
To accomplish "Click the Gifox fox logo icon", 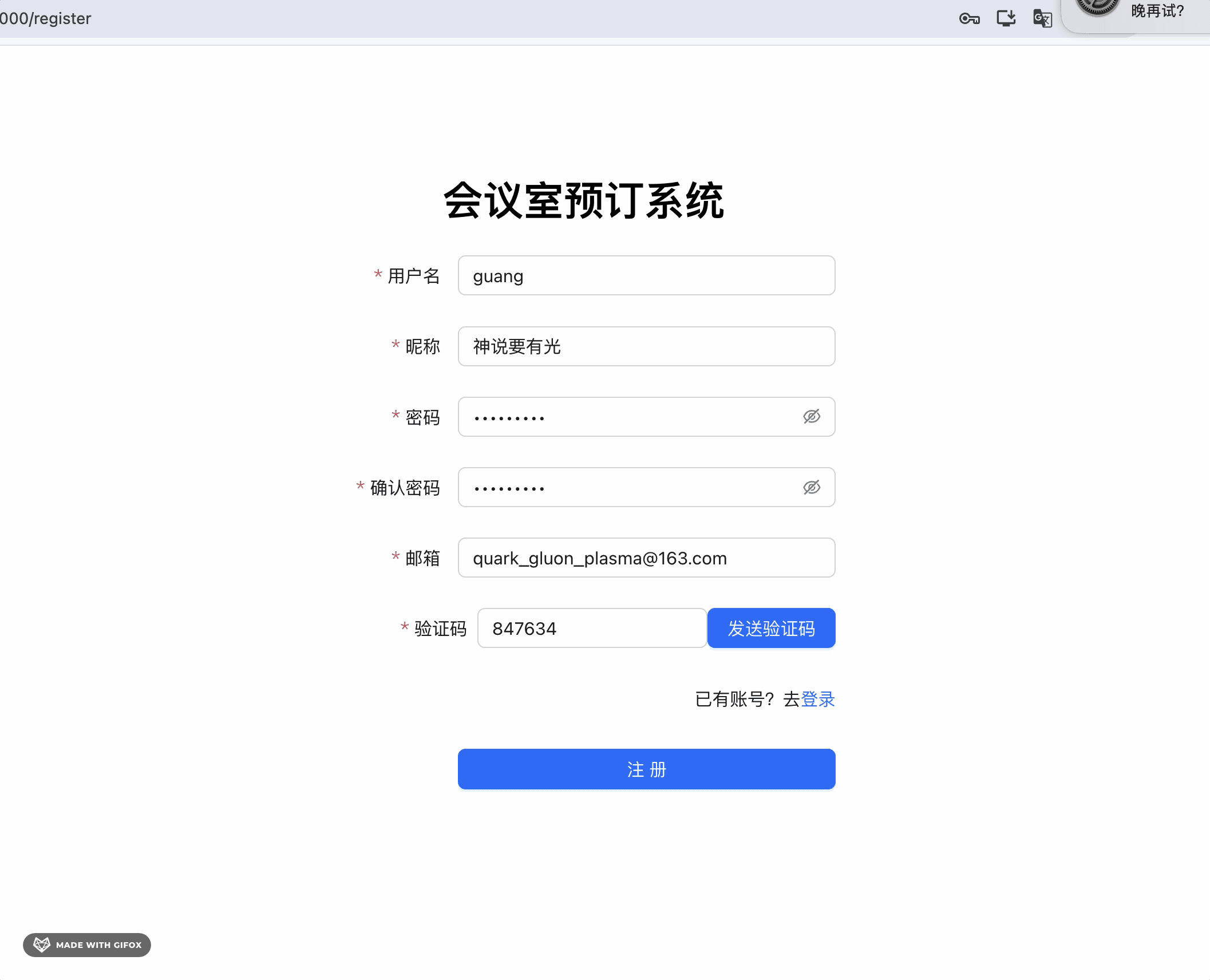I will [x=42, y=945].
